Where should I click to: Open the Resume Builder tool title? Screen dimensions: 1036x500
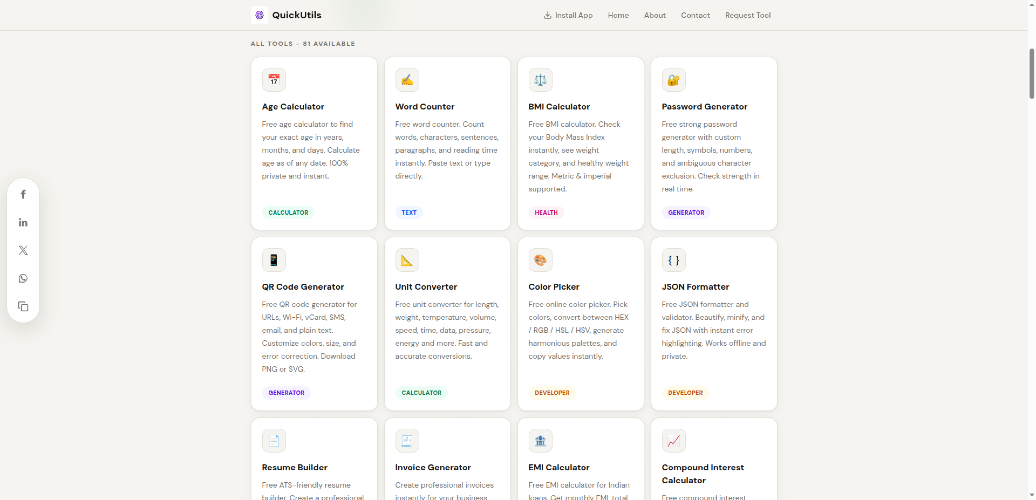pyautogui.click(x=295, y=467)
